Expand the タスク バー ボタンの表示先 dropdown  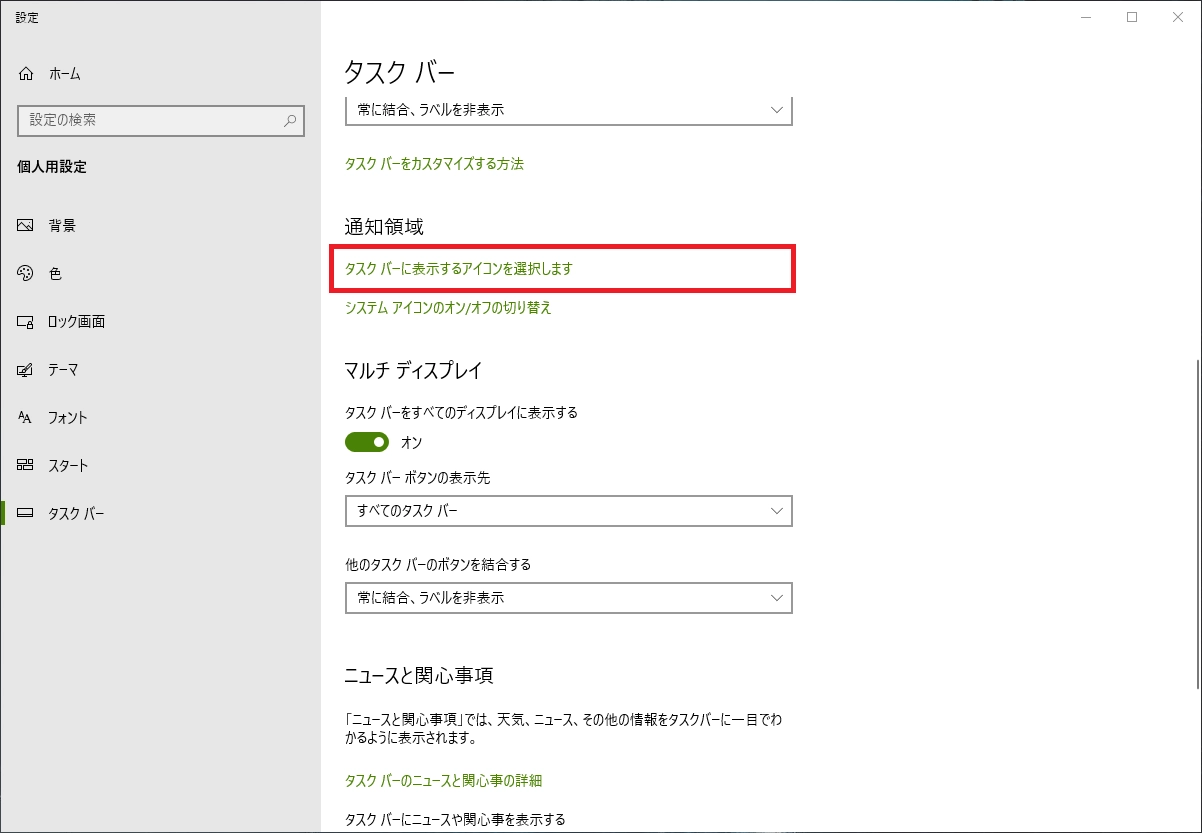[x=568, y=511]
